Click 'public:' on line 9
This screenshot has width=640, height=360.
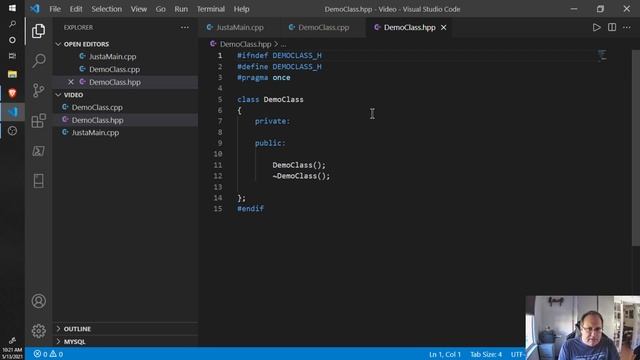[x=270, y=143]
